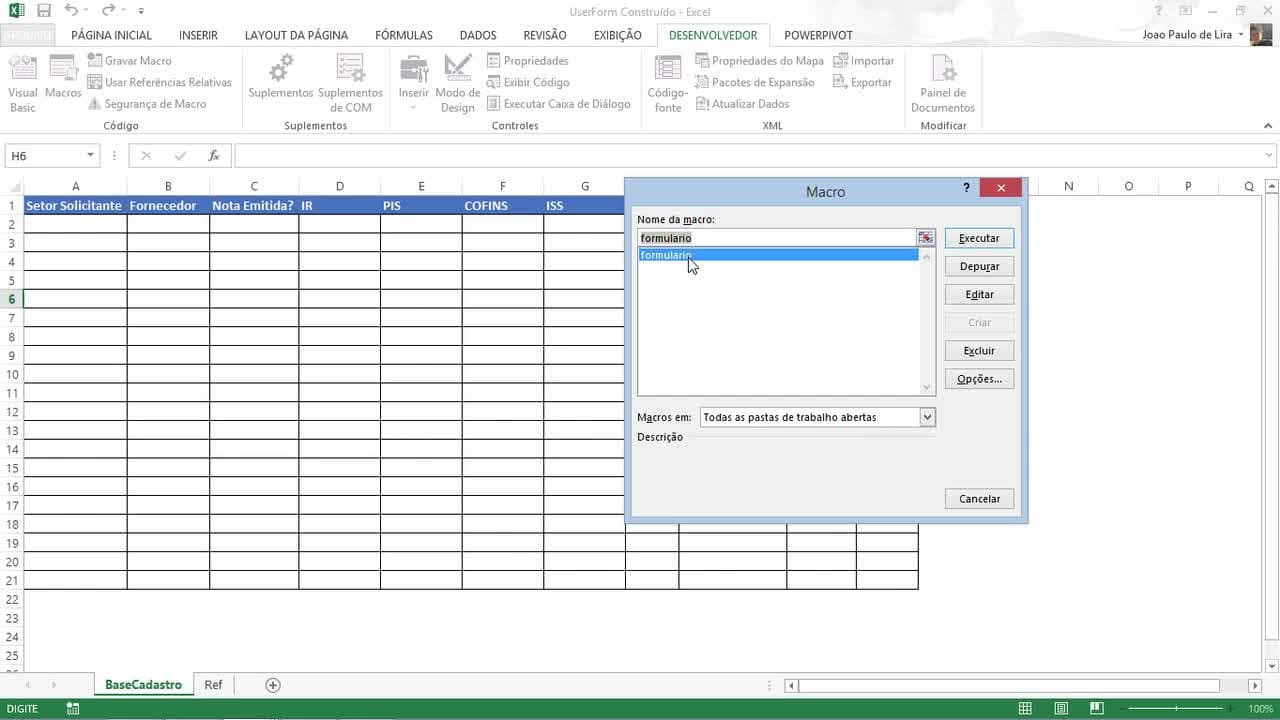Image resolution: width=1280 pixels, height=720 pixels.
Task: Click Exportar XML data
Action: [x=862, y=82]
